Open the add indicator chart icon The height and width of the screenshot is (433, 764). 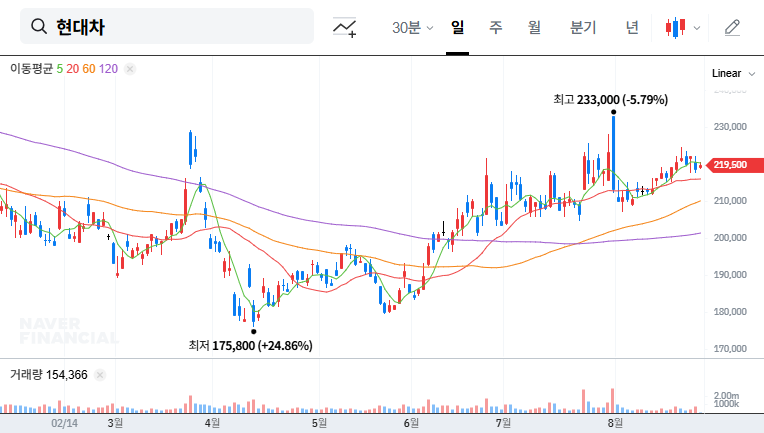[344, 27]
